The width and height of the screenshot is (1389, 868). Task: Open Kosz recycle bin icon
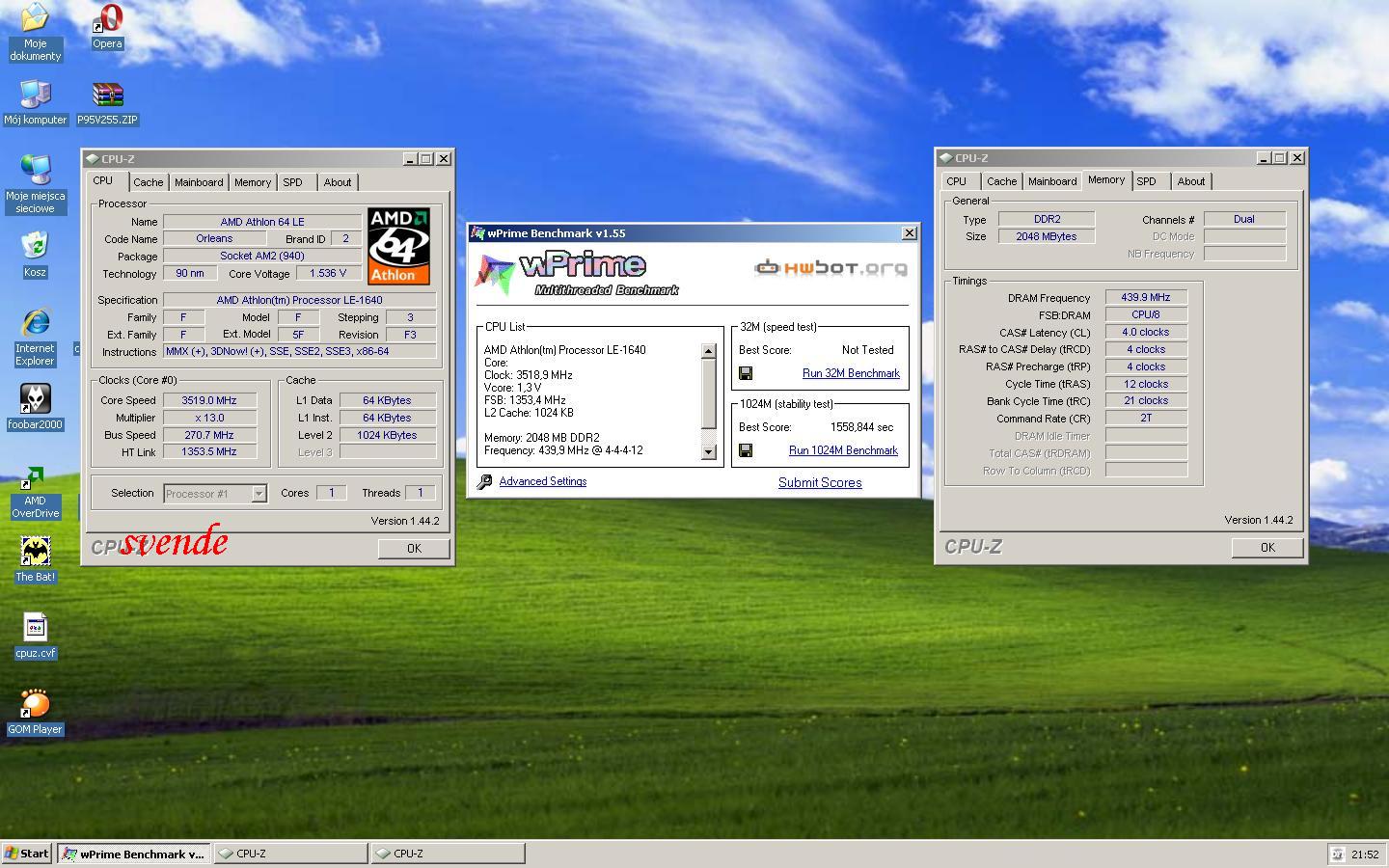(x=35, y=255)
